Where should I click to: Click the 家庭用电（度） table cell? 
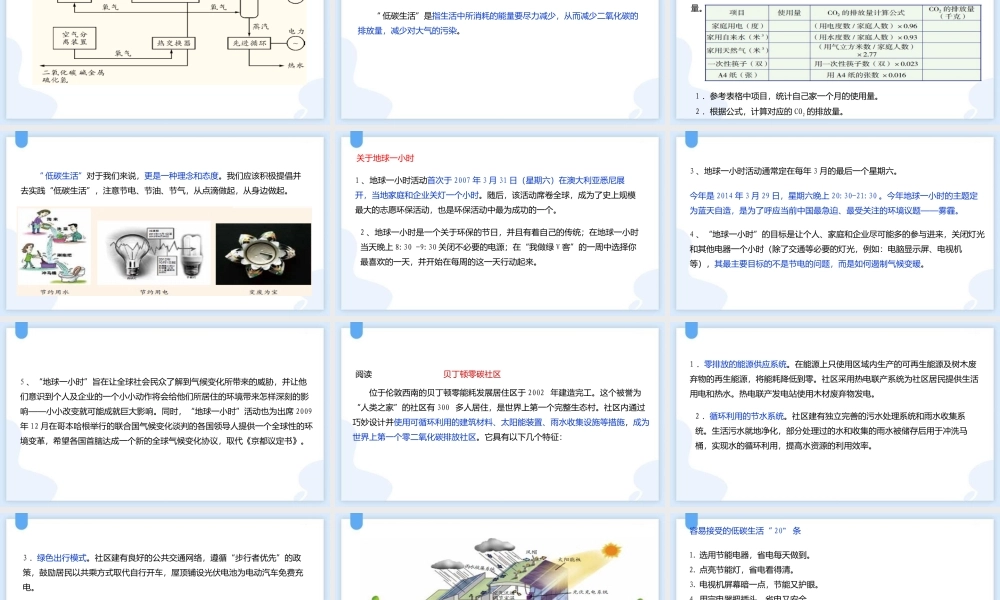pyautogui.click(x=737, y=26)
